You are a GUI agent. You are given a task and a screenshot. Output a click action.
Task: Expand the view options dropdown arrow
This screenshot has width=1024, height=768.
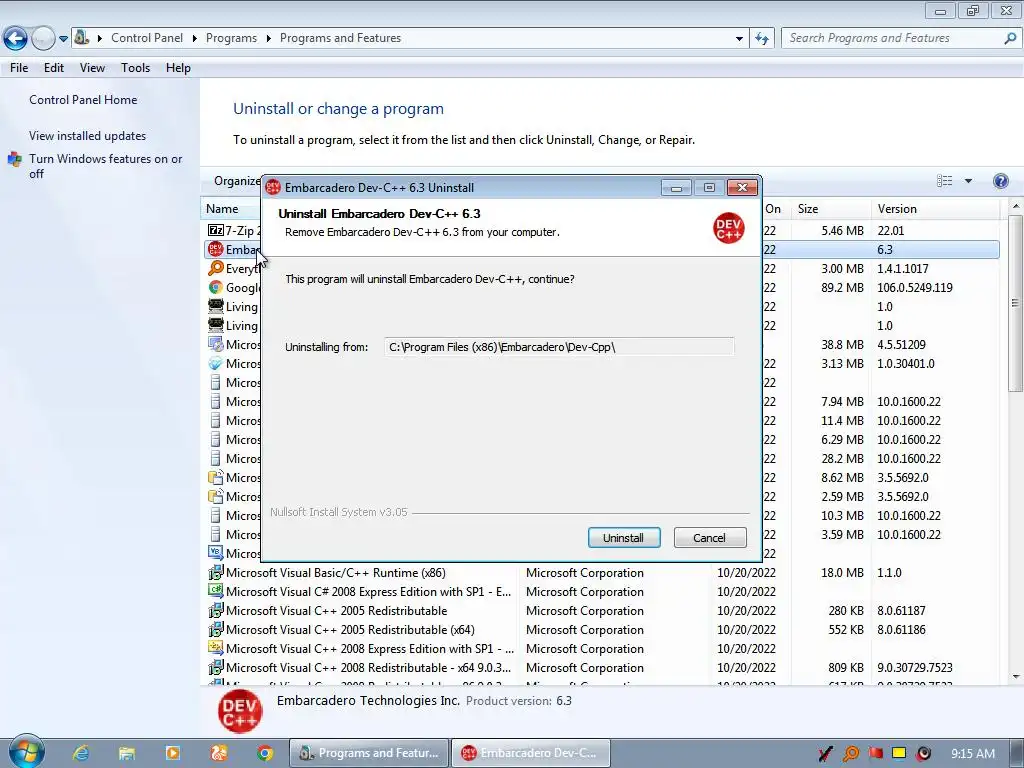[968, 181]
